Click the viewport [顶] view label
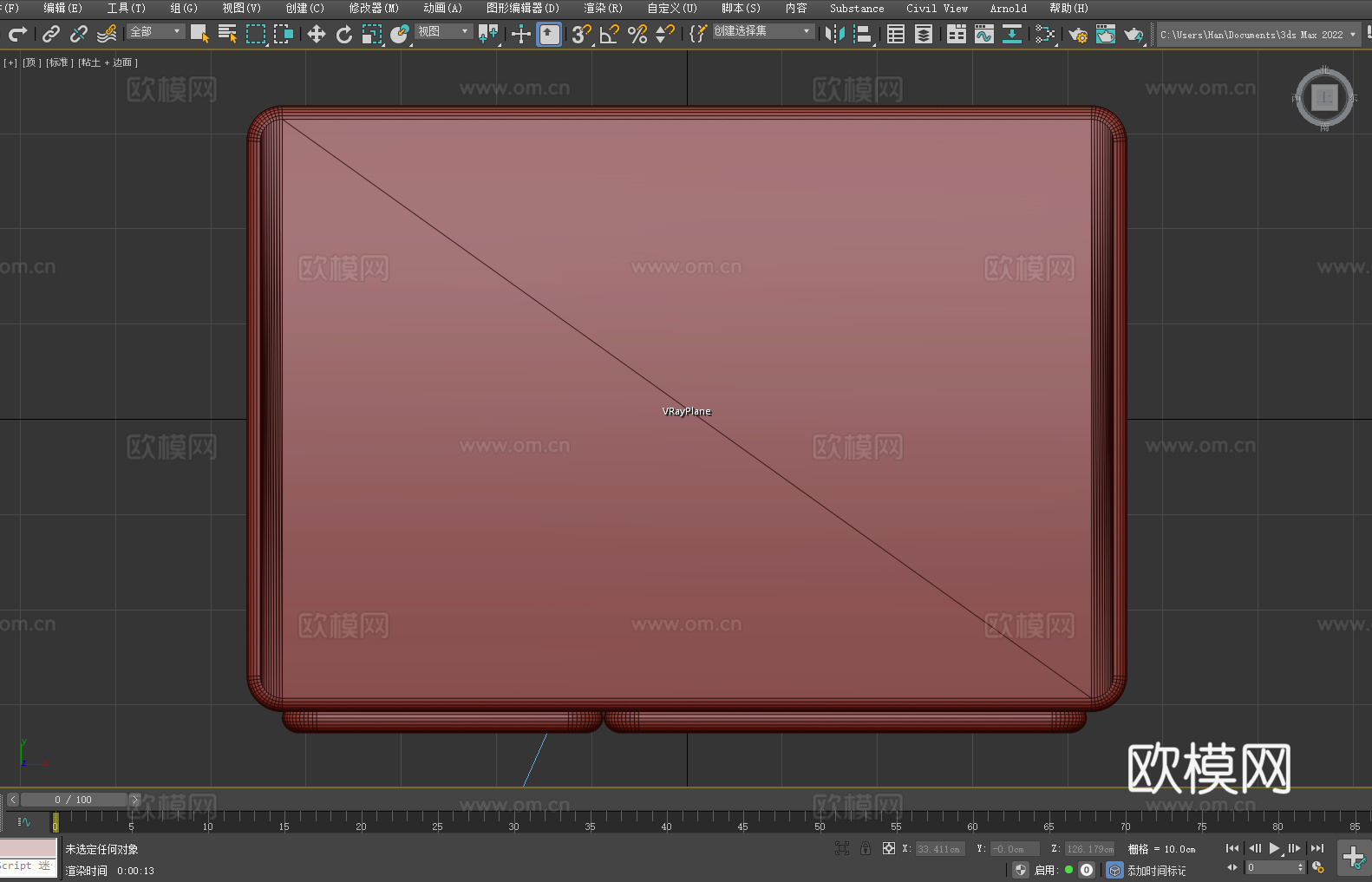 pos(32,62)
